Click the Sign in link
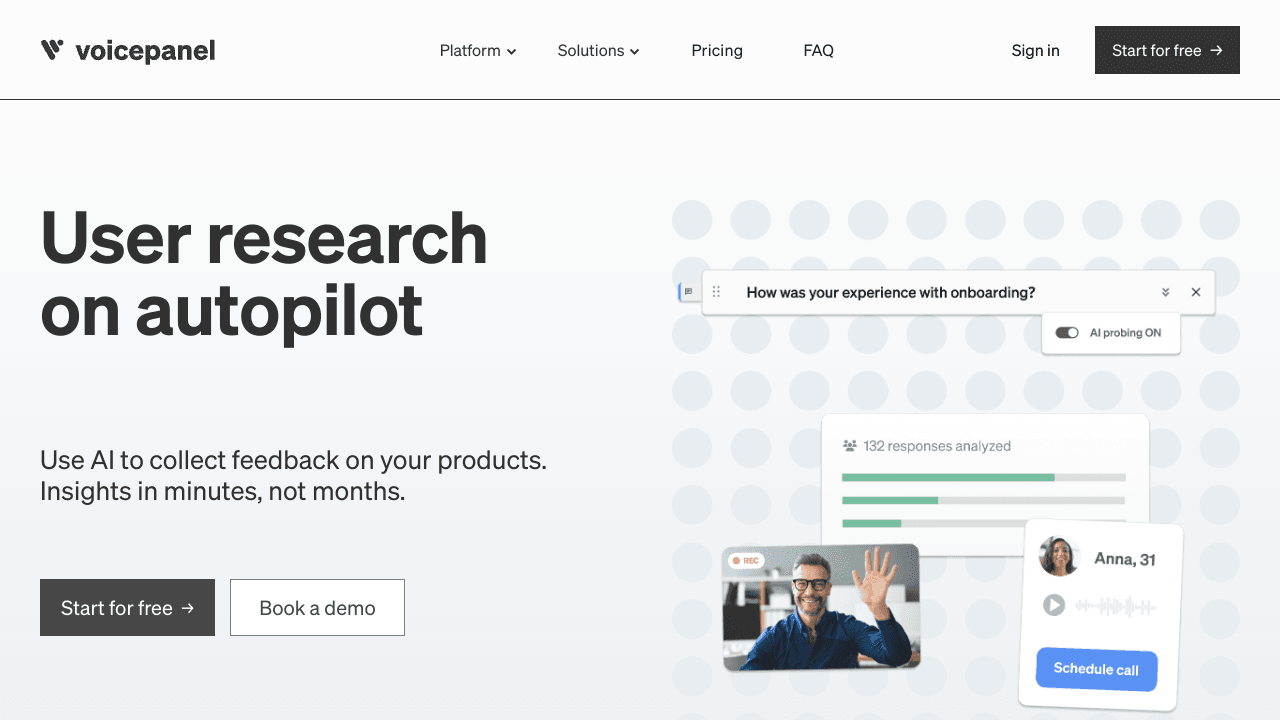Screen dimensions: 1280x720 click(1035, 50)
